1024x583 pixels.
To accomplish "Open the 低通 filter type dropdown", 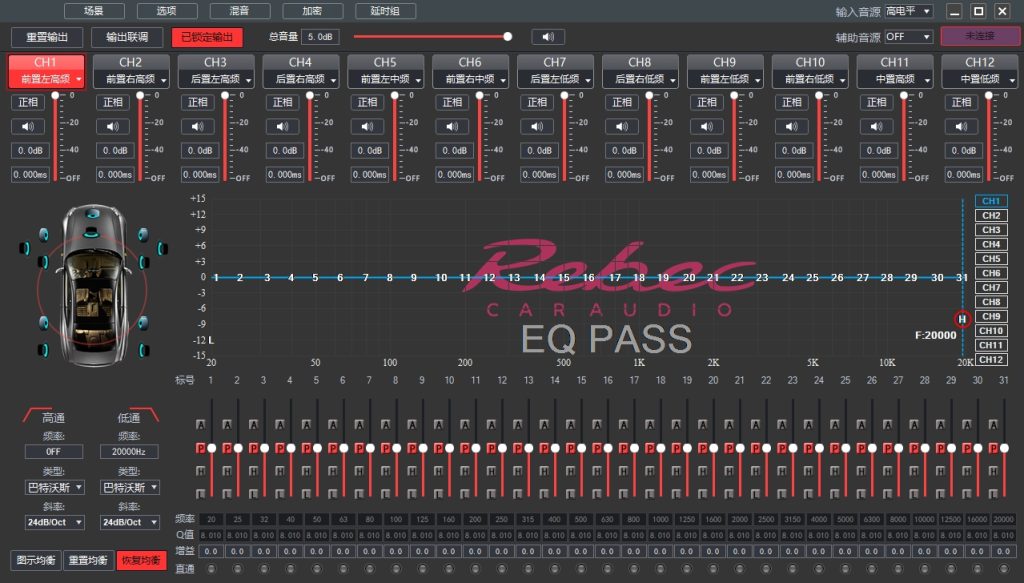I will 129,487.
